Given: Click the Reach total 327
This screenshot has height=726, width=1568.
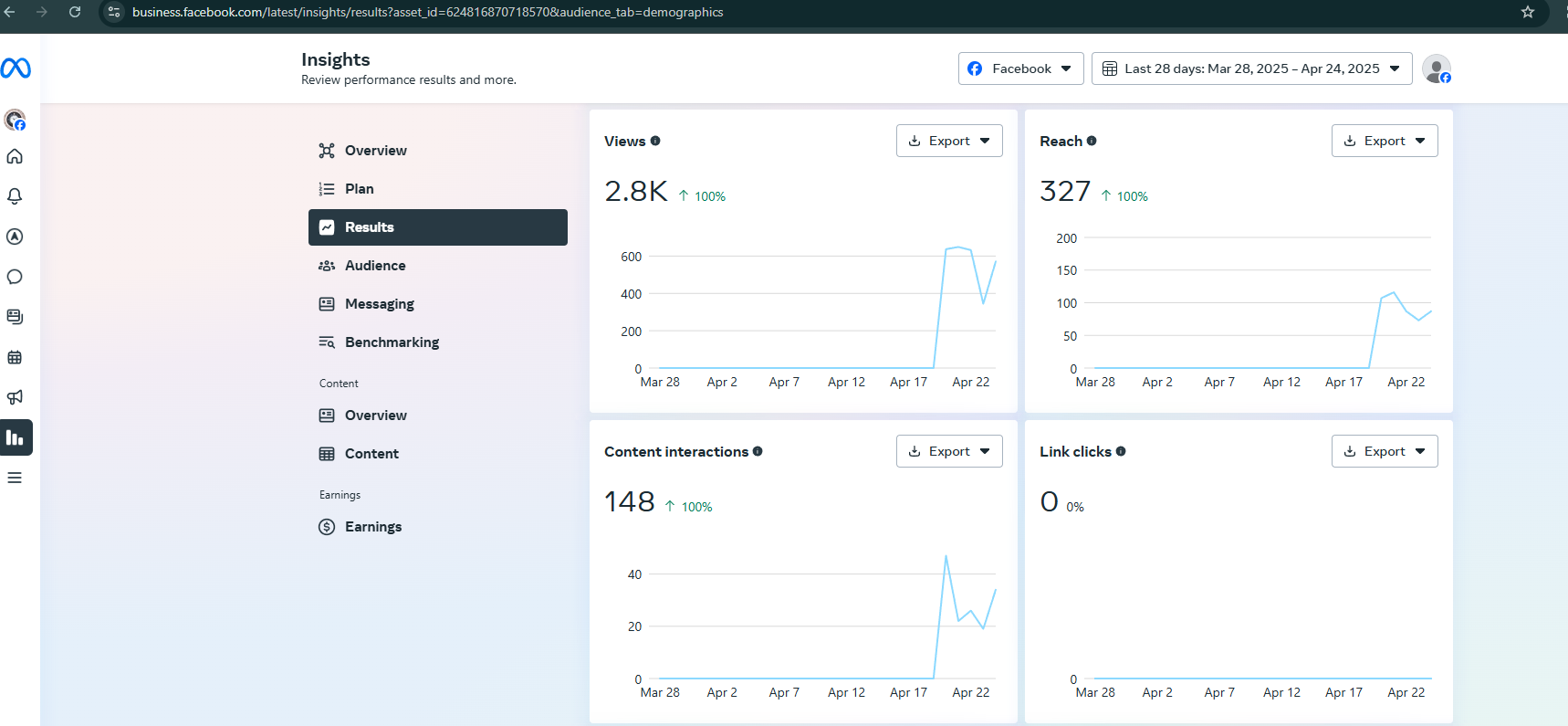Looking at the screenshot, I should tap(1065, 191).
